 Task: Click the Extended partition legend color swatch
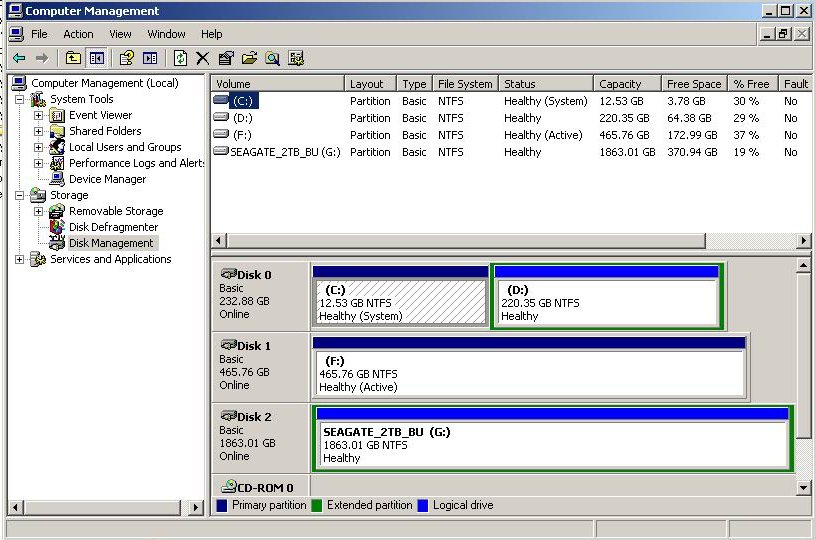pyautogui.click(x=316, y=506)
